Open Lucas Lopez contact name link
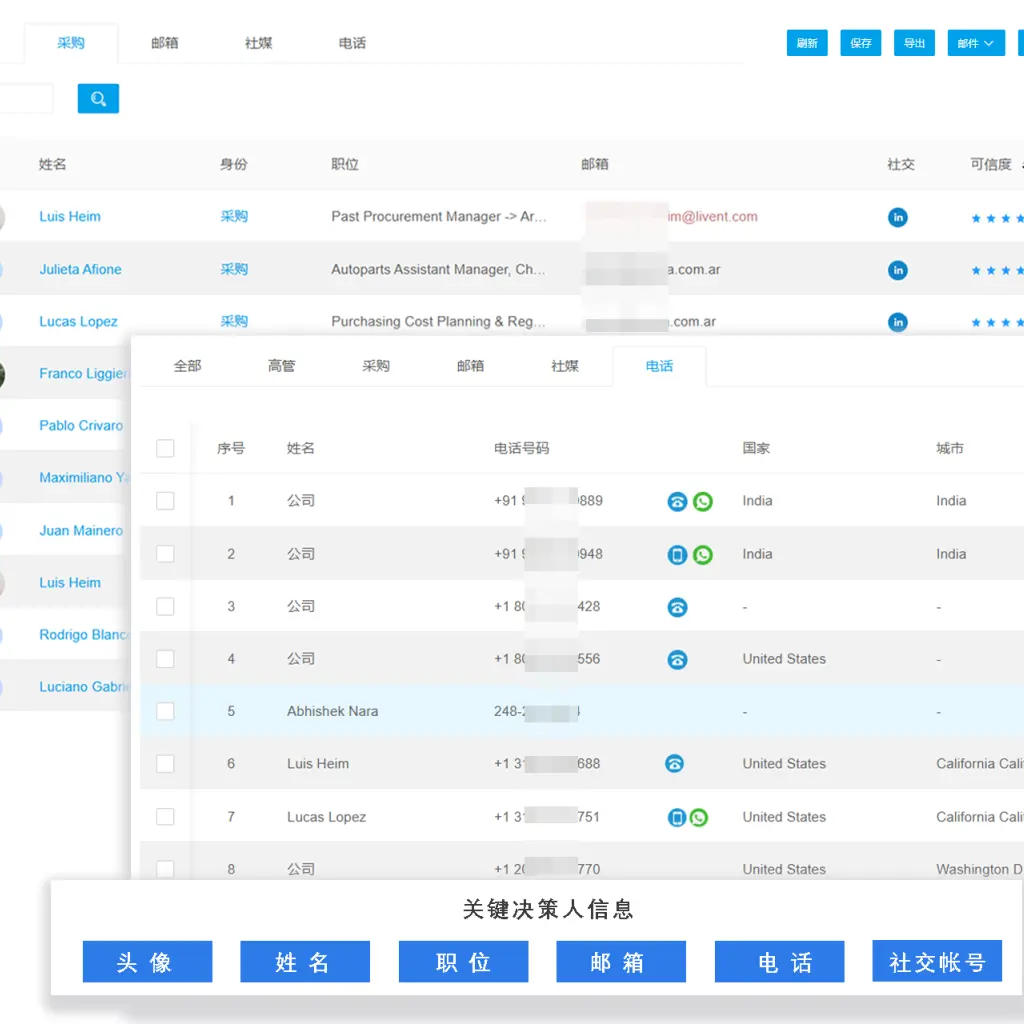Screen dimensions: 1024x1024 click(78, 322)
